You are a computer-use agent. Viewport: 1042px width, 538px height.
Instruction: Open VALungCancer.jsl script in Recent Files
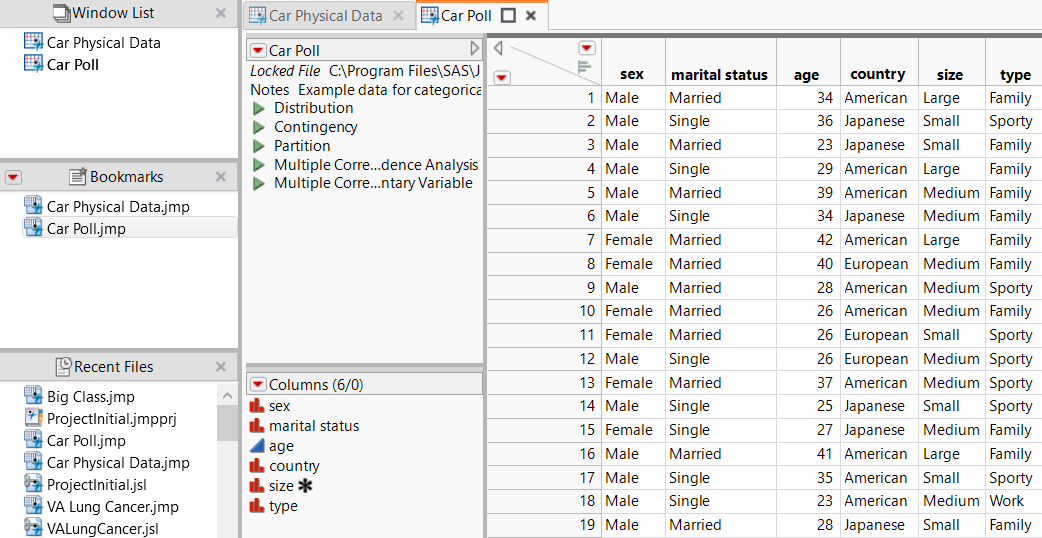pos(102,529)
